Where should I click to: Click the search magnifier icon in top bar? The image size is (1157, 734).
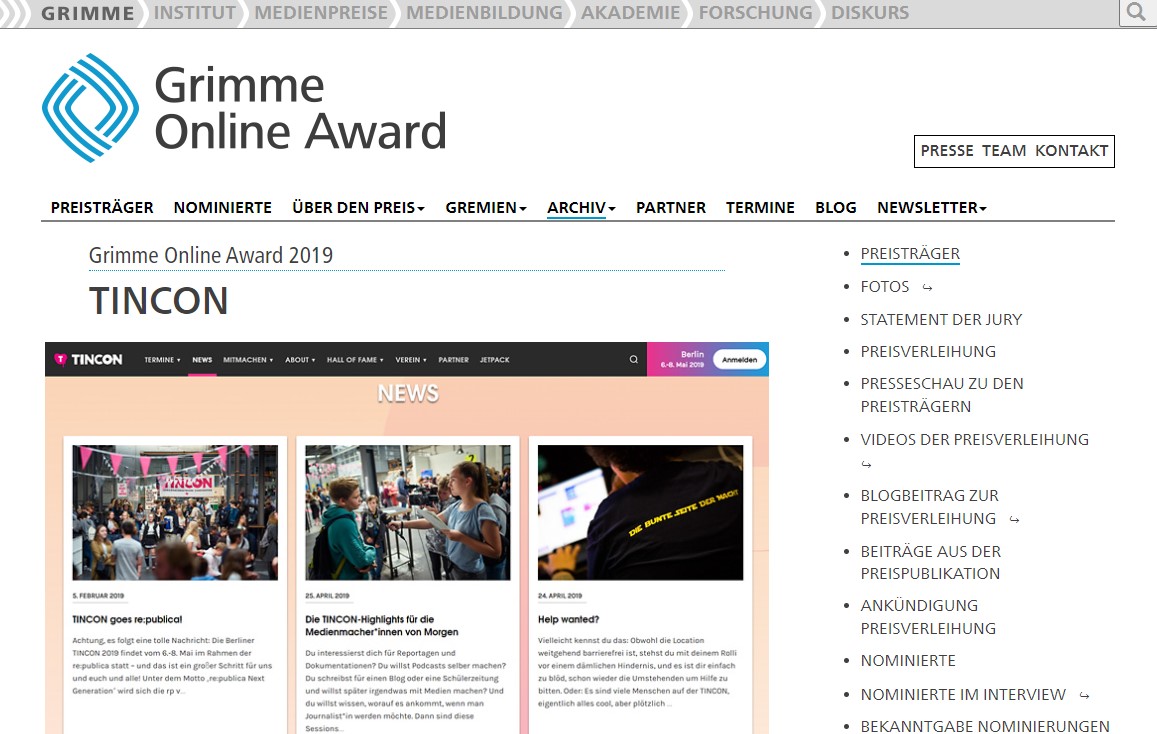click(1137, 13)
